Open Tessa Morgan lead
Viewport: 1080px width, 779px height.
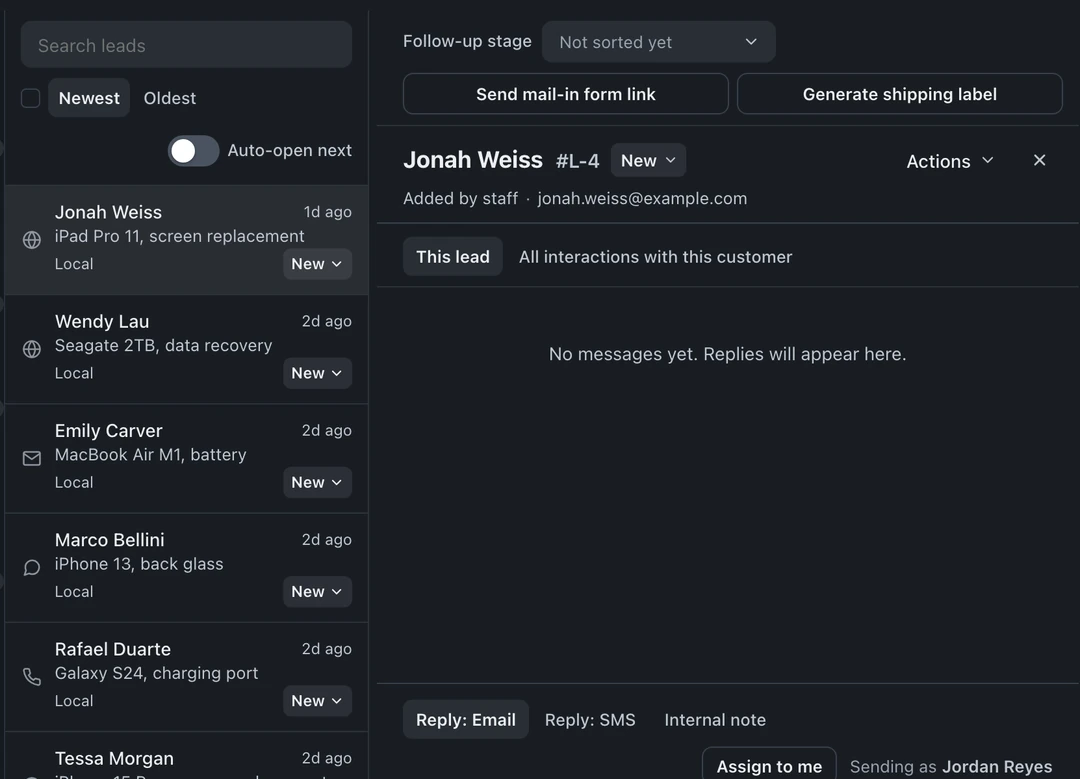click(x=186, y=756)
